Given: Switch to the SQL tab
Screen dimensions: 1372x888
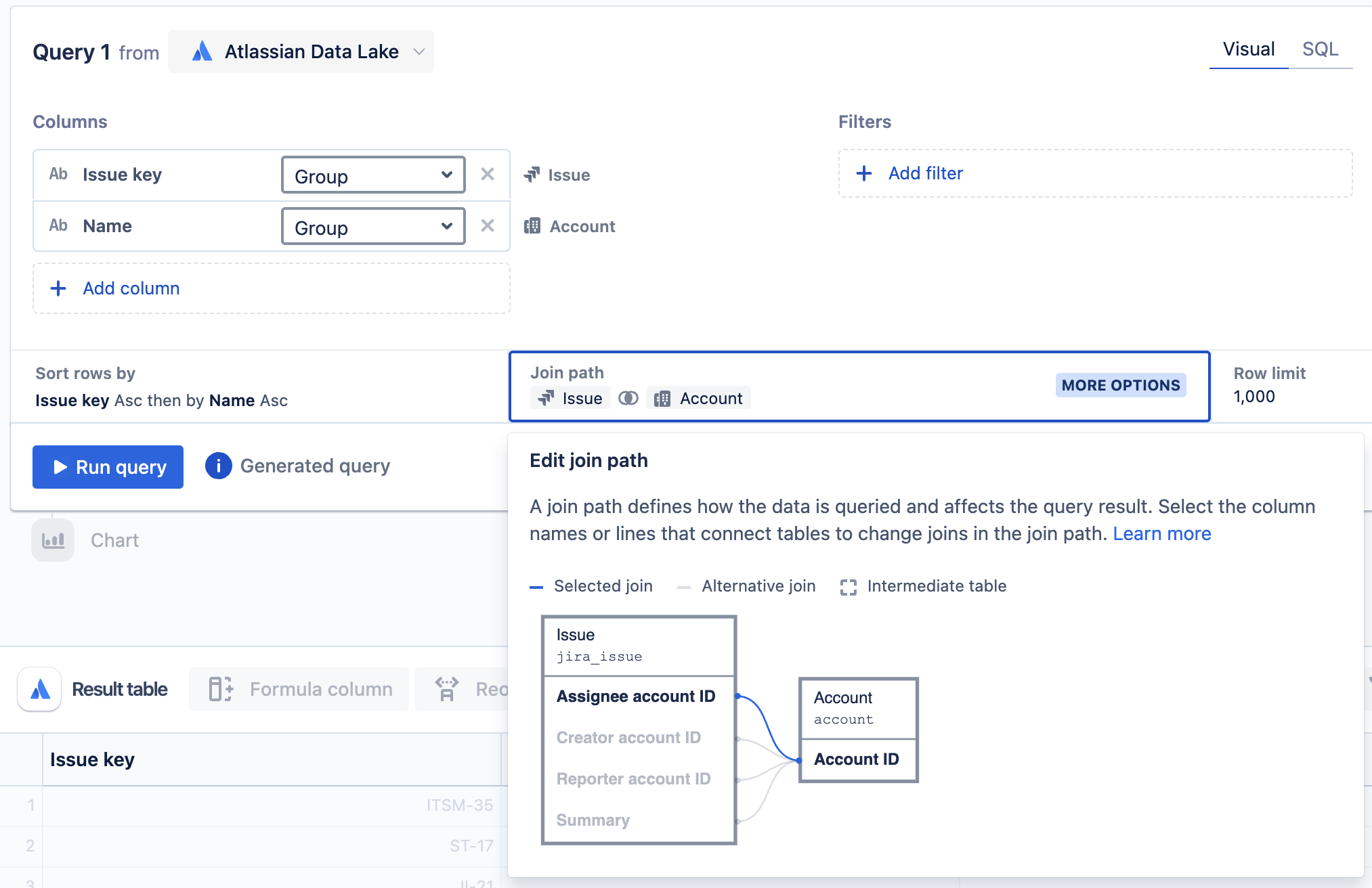Looking at the screenshot, I should coord(1320,49).
